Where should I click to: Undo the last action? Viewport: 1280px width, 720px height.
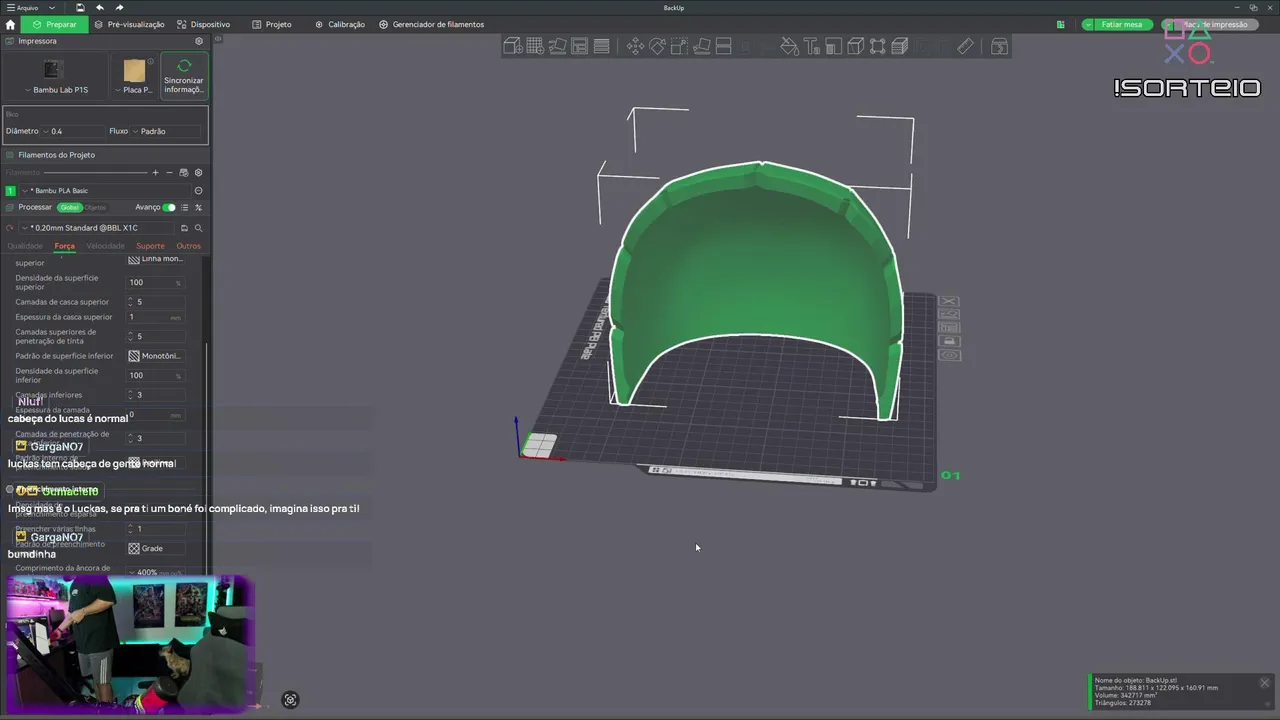tap(99, 8)
